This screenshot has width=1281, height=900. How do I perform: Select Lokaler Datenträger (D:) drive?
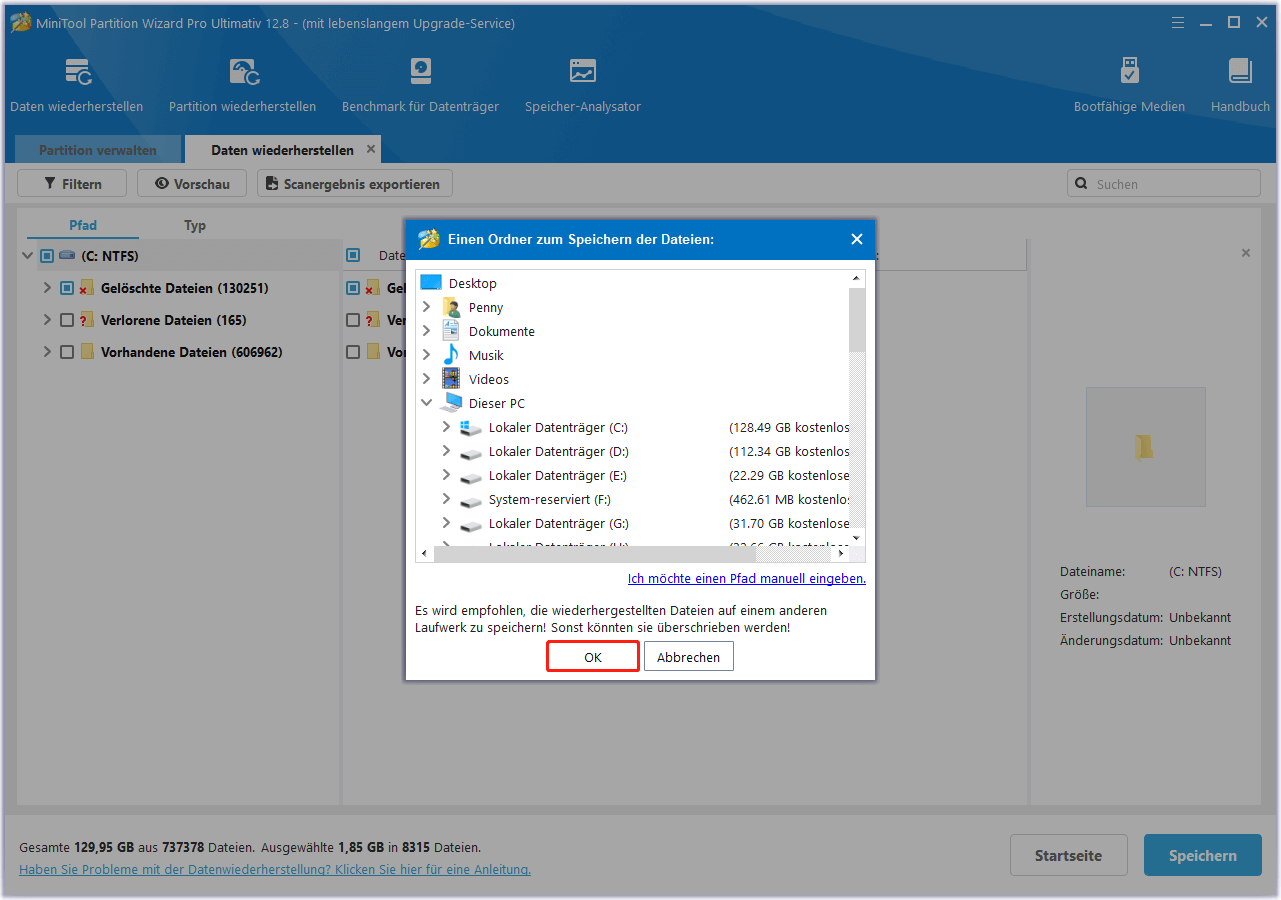559,451
